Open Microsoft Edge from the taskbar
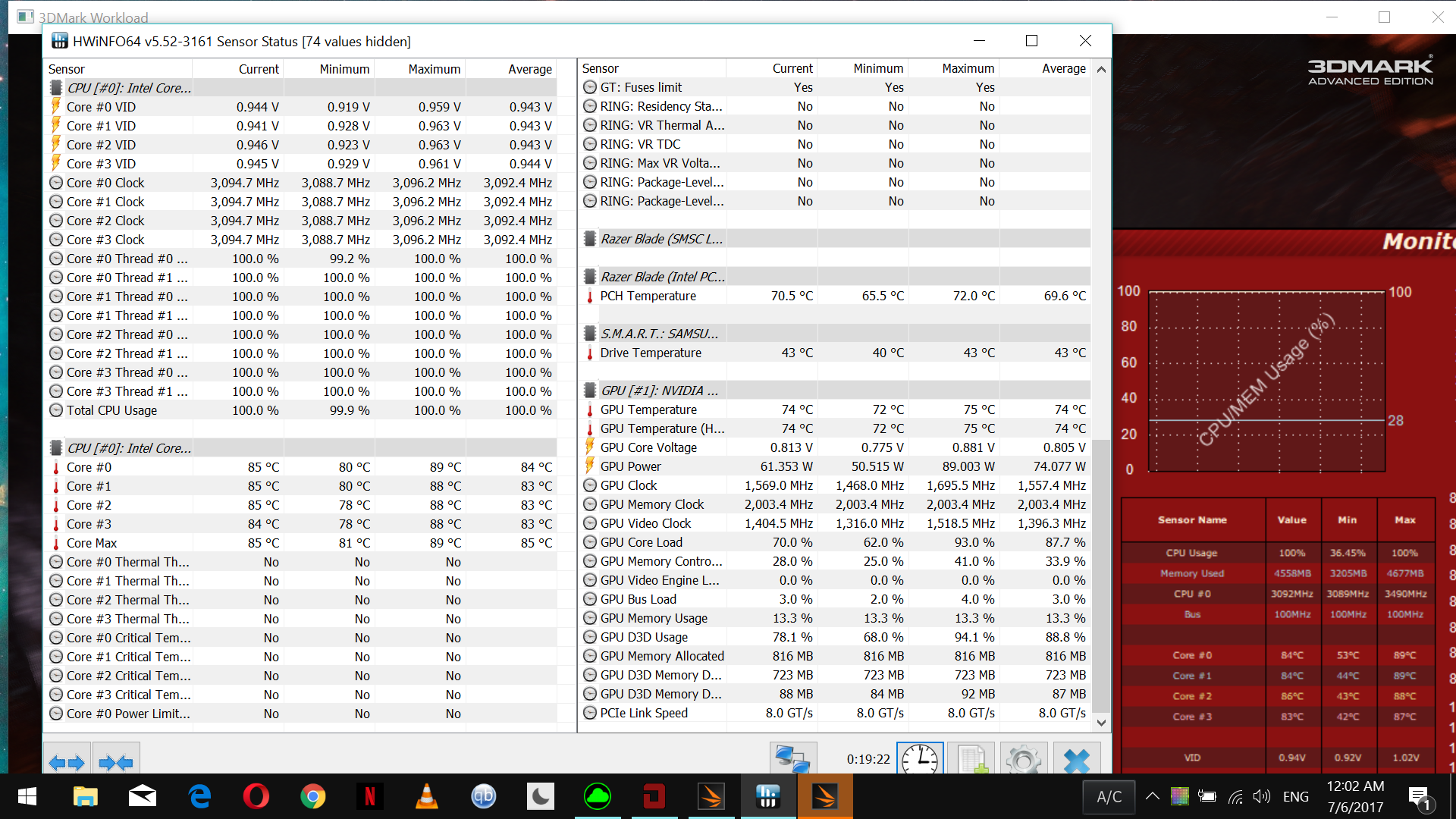The width and height of the screenshot is (1456, 819). coord(199,796)
